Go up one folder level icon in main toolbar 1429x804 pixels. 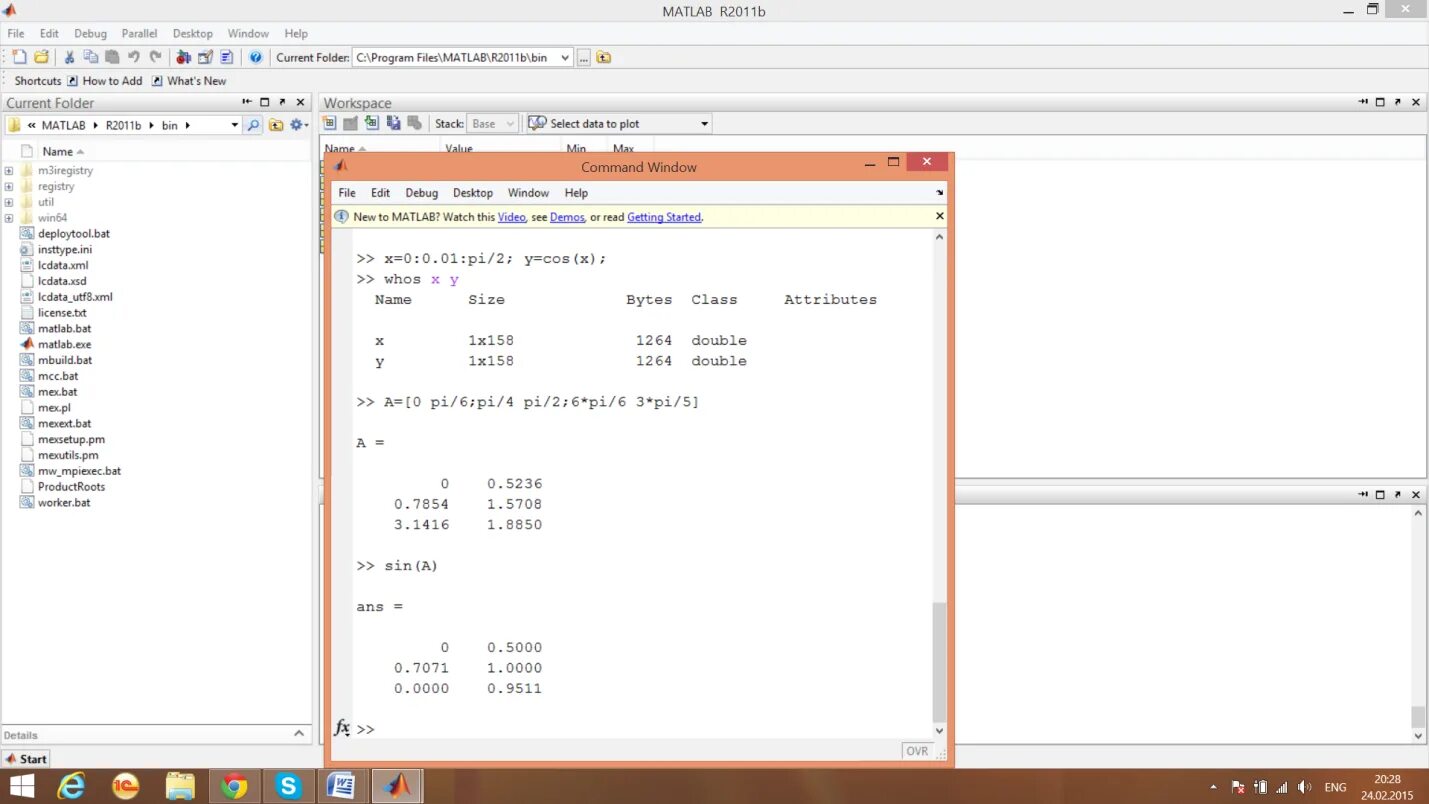604,57
